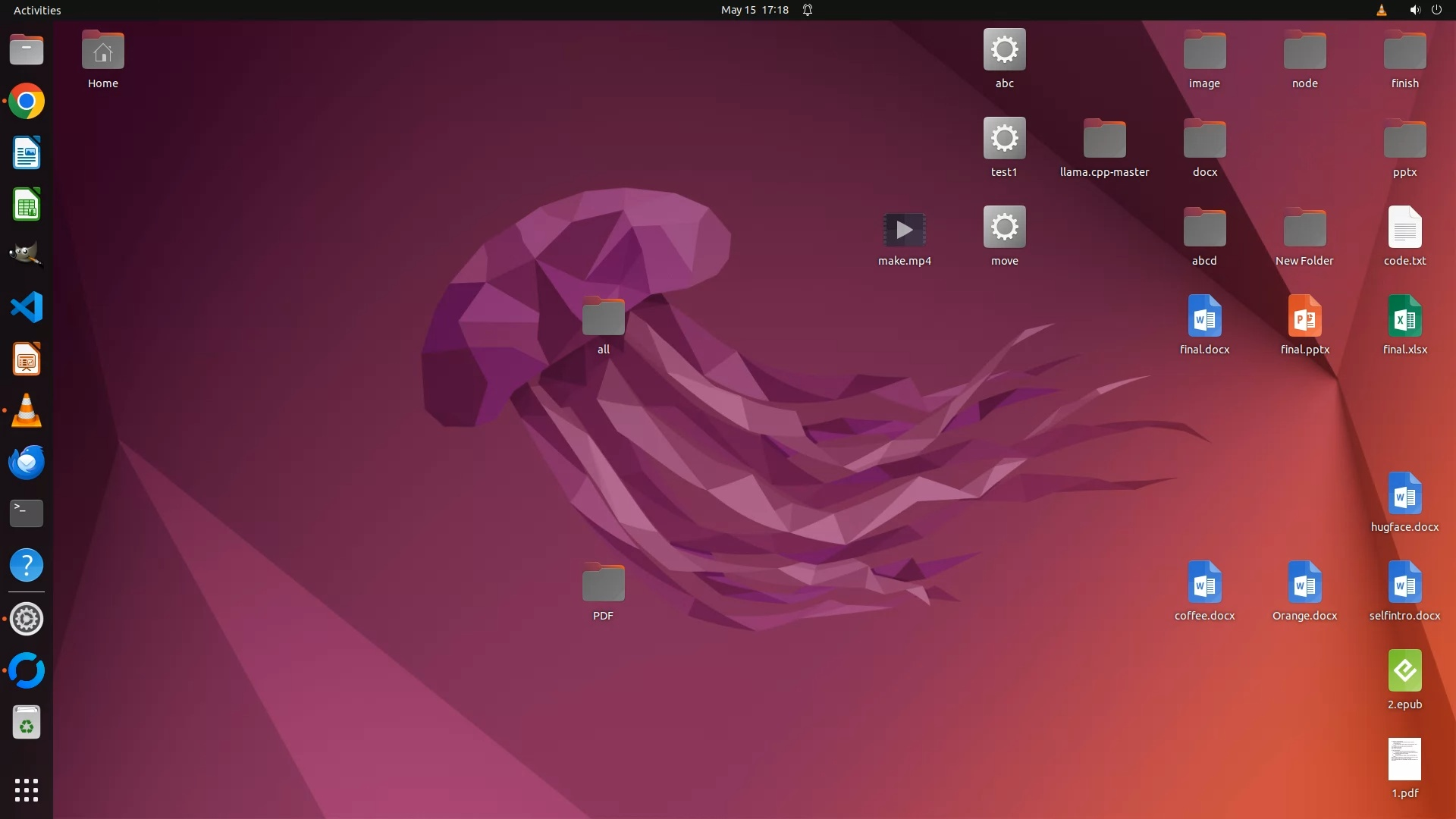This screenshot has width=1456, height=819.
Task: Click Activities in the top bar
Action: [x=37, y=10]
